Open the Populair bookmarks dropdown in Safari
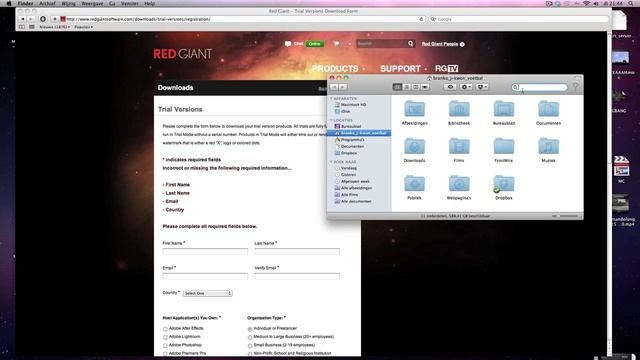640x360 pixels. [84, 27]
